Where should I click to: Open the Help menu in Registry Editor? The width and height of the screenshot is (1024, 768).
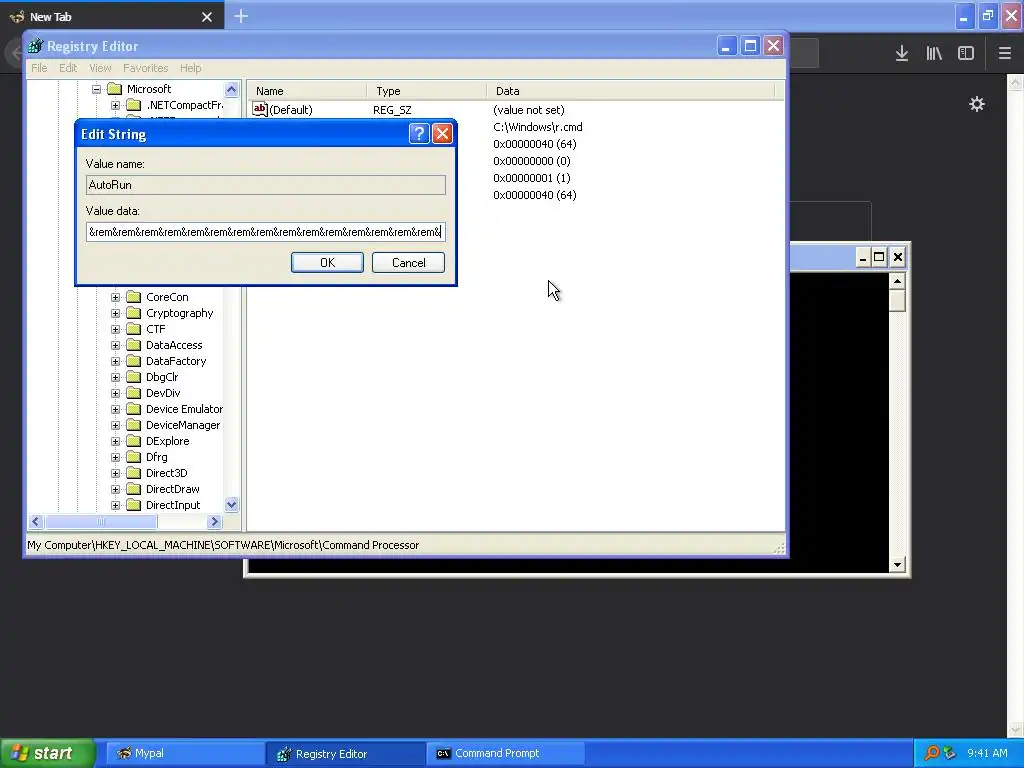191,68
